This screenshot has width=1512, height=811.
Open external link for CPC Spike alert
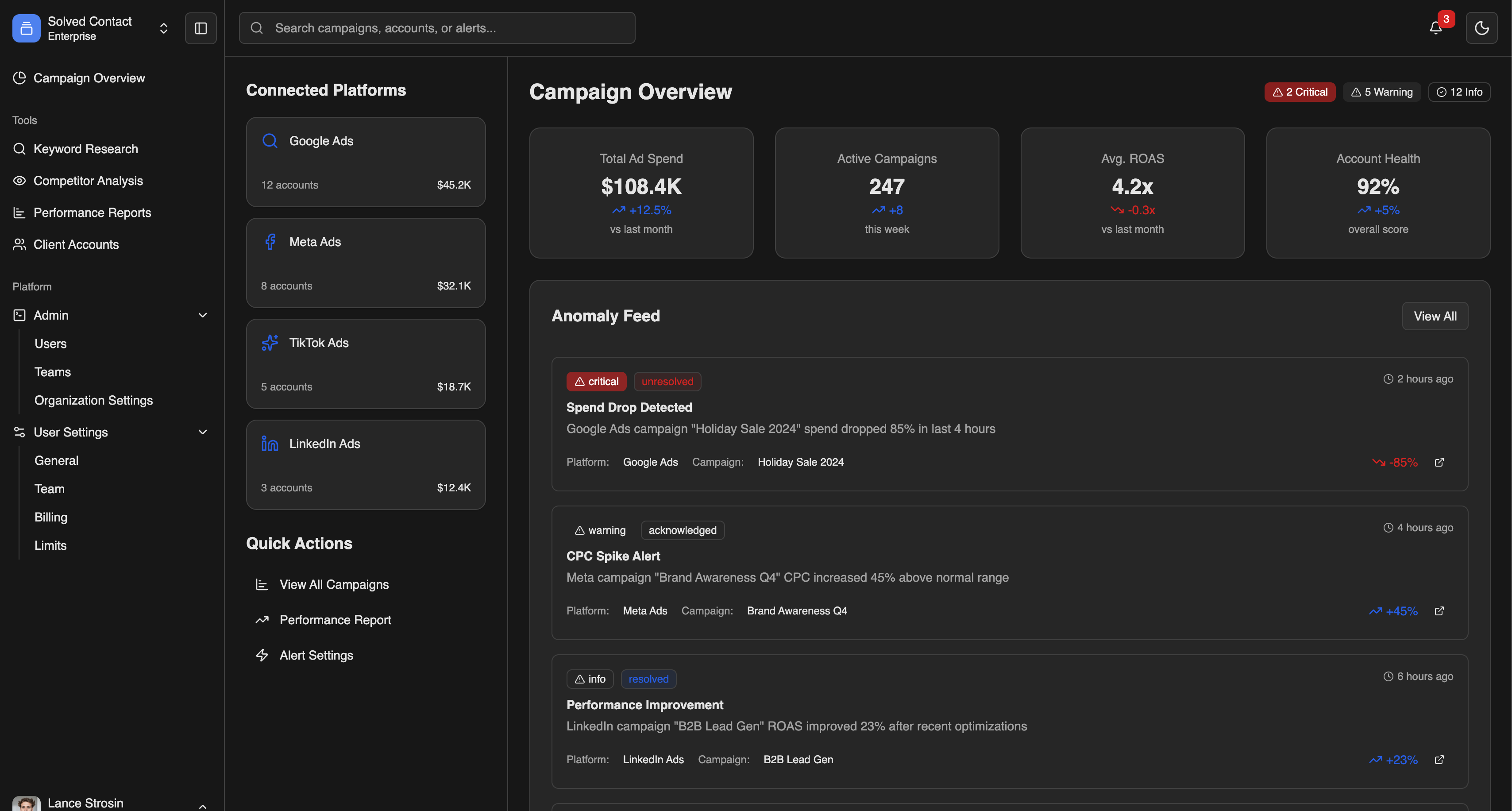coord(1439,611)
